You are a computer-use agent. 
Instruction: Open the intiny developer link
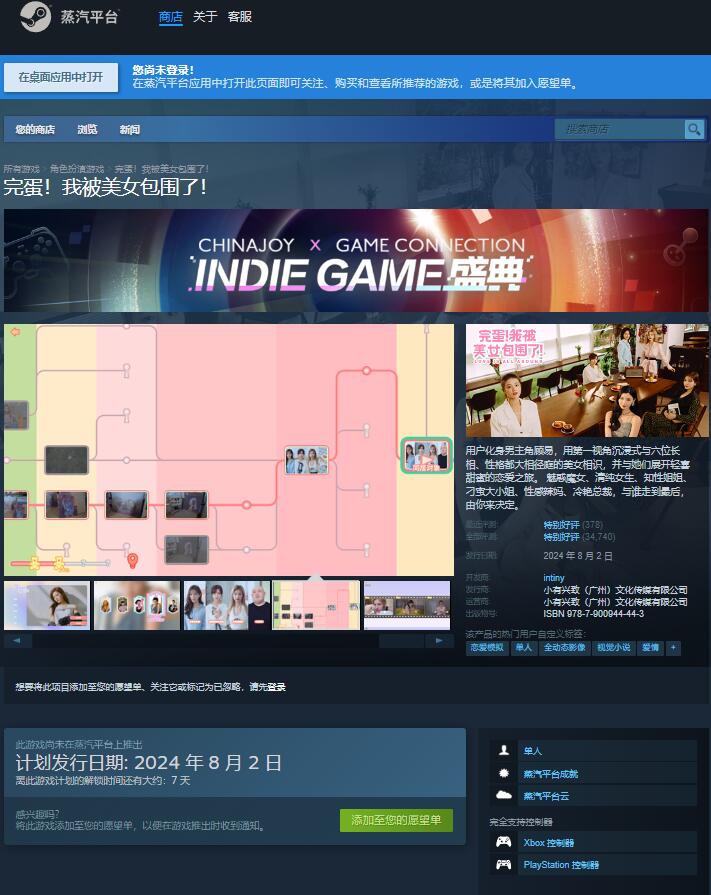[x=554, y=578]
